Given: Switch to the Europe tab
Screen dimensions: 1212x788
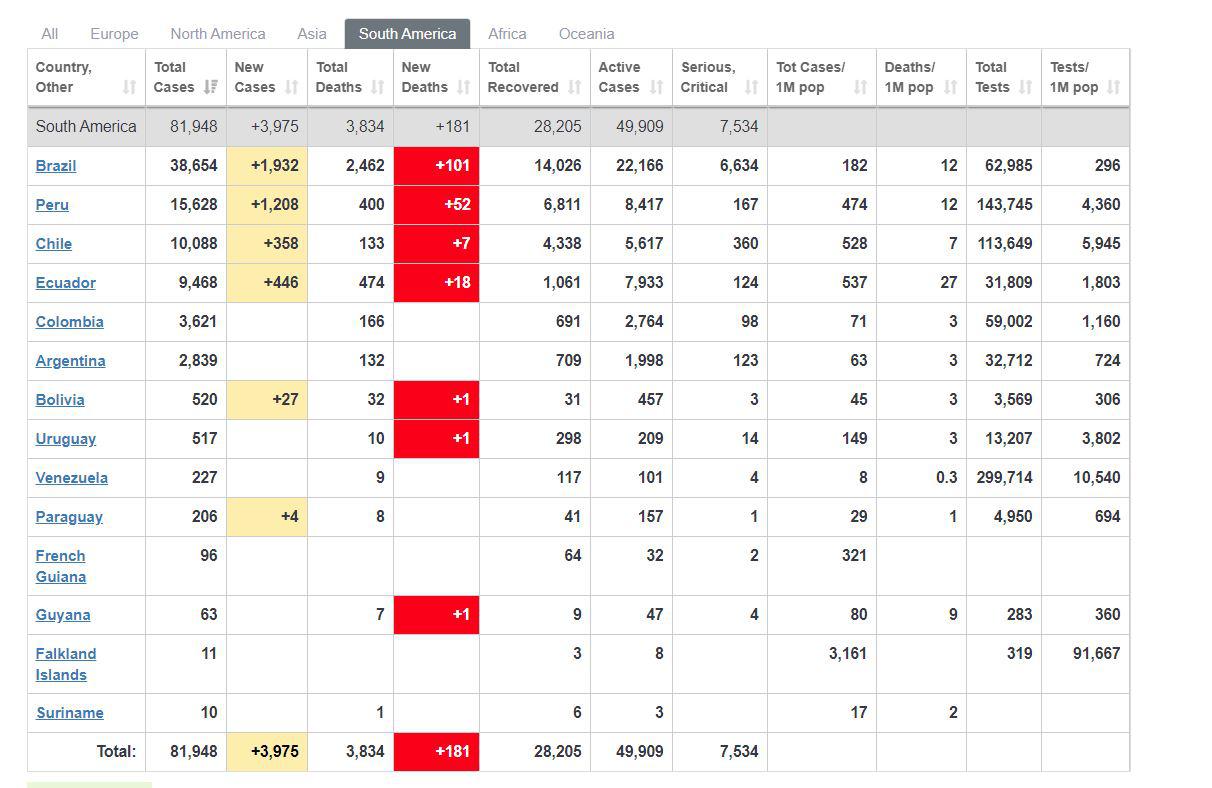Looking at the screenshot, I should pyautogui.click(x=114, y=34).
